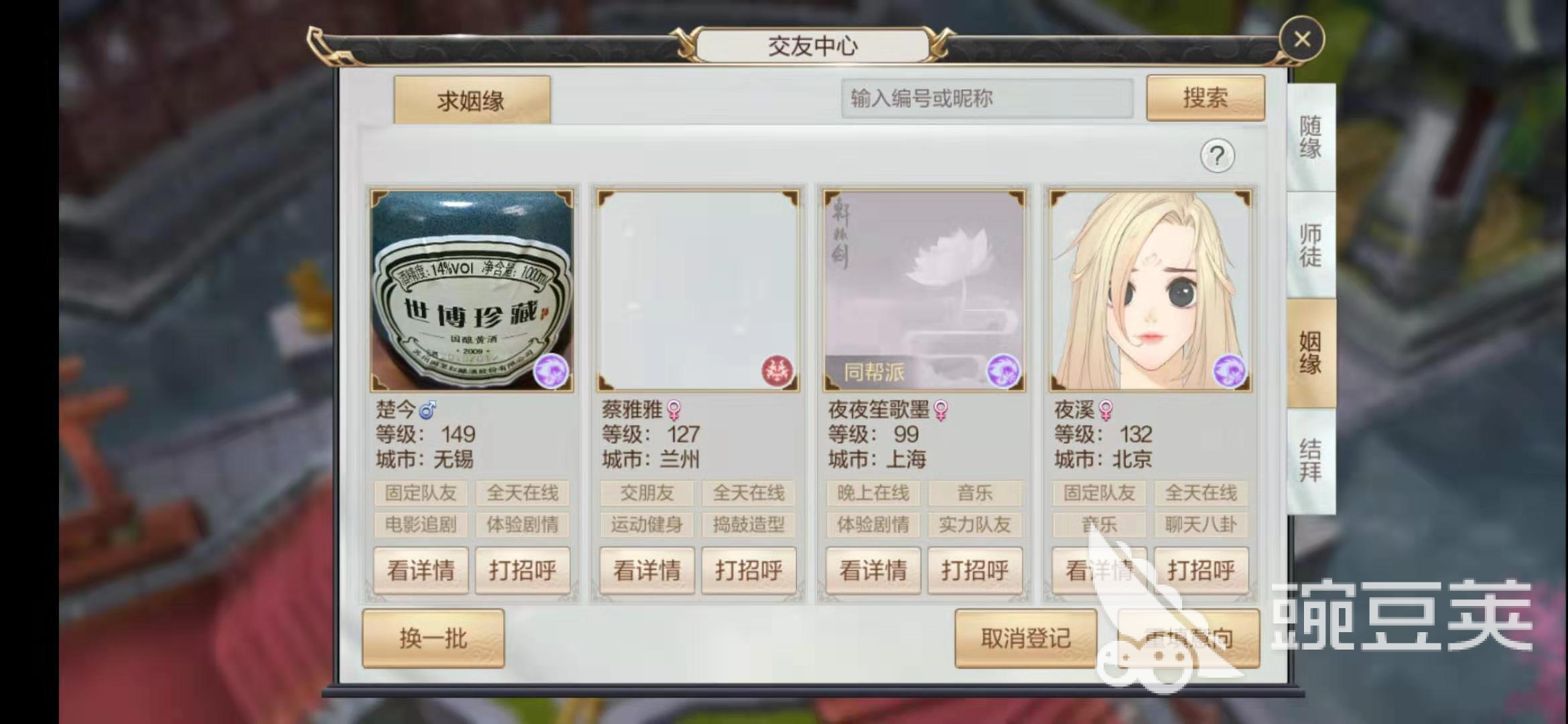Click the red faction badge on 蔡雅雅's avatar
This screenshot has width=1568, height=724.
777,371
